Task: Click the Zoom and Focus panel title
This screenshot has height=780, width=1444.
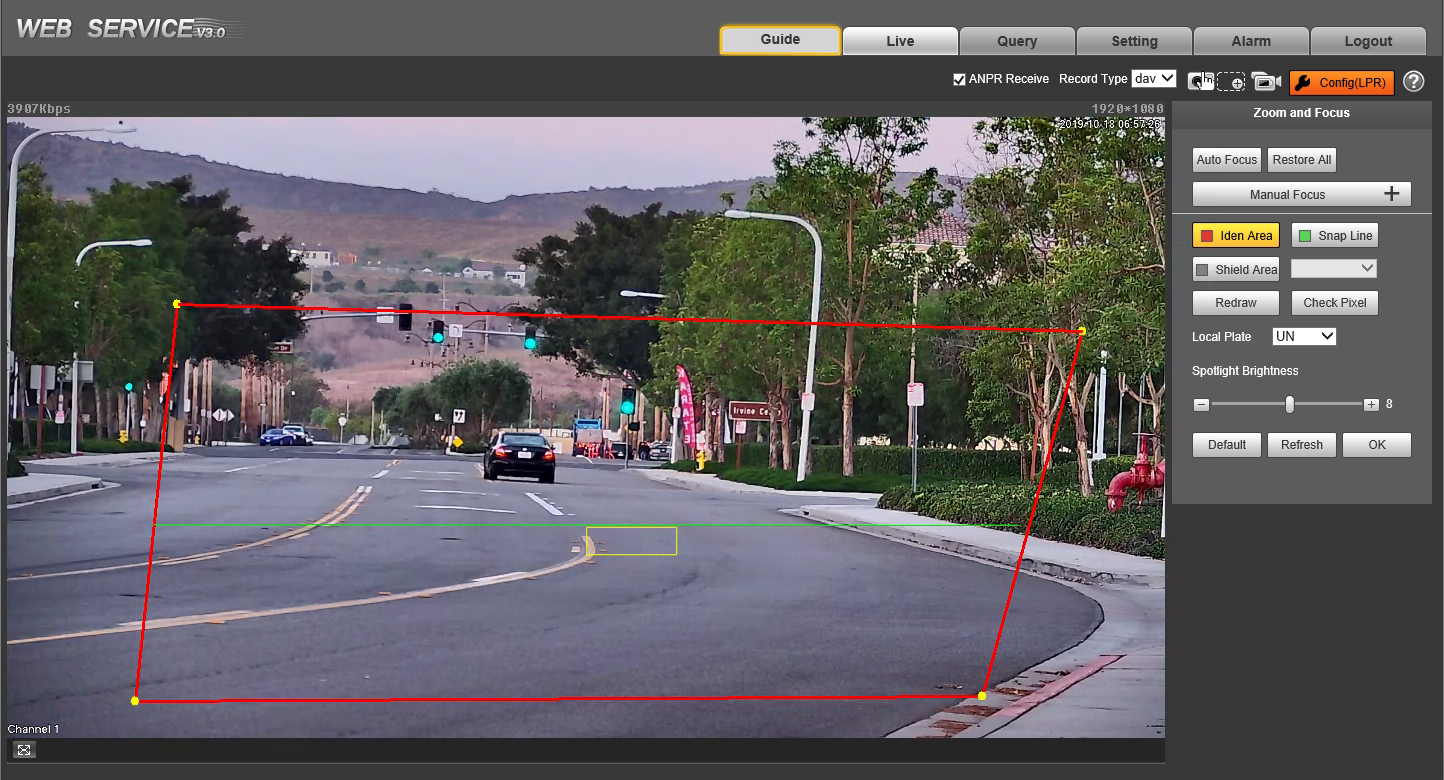Action: 1301,113
